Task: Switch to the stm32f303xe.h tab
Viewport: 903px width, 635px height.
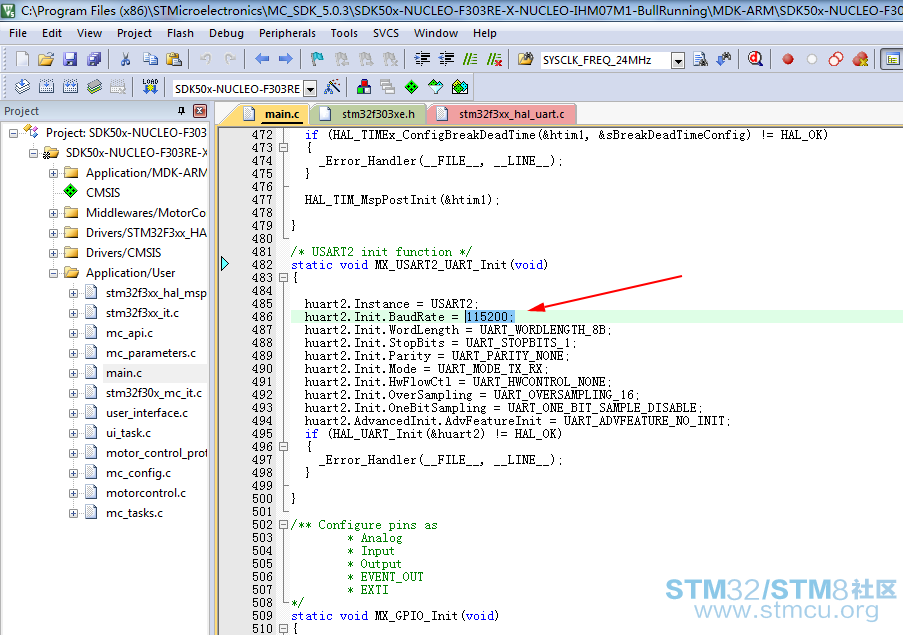Action: [369, 114]
